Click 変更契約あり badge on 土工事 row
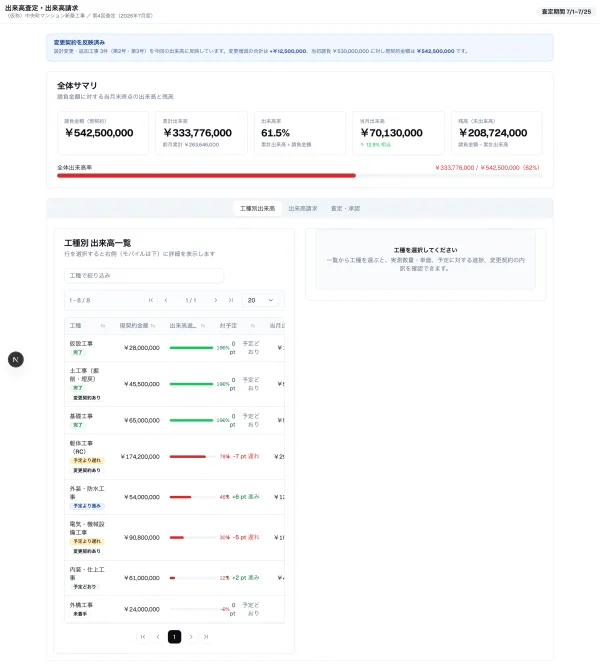Image resolution: width=600 pixels, height=671 pixels. point(87,398)
